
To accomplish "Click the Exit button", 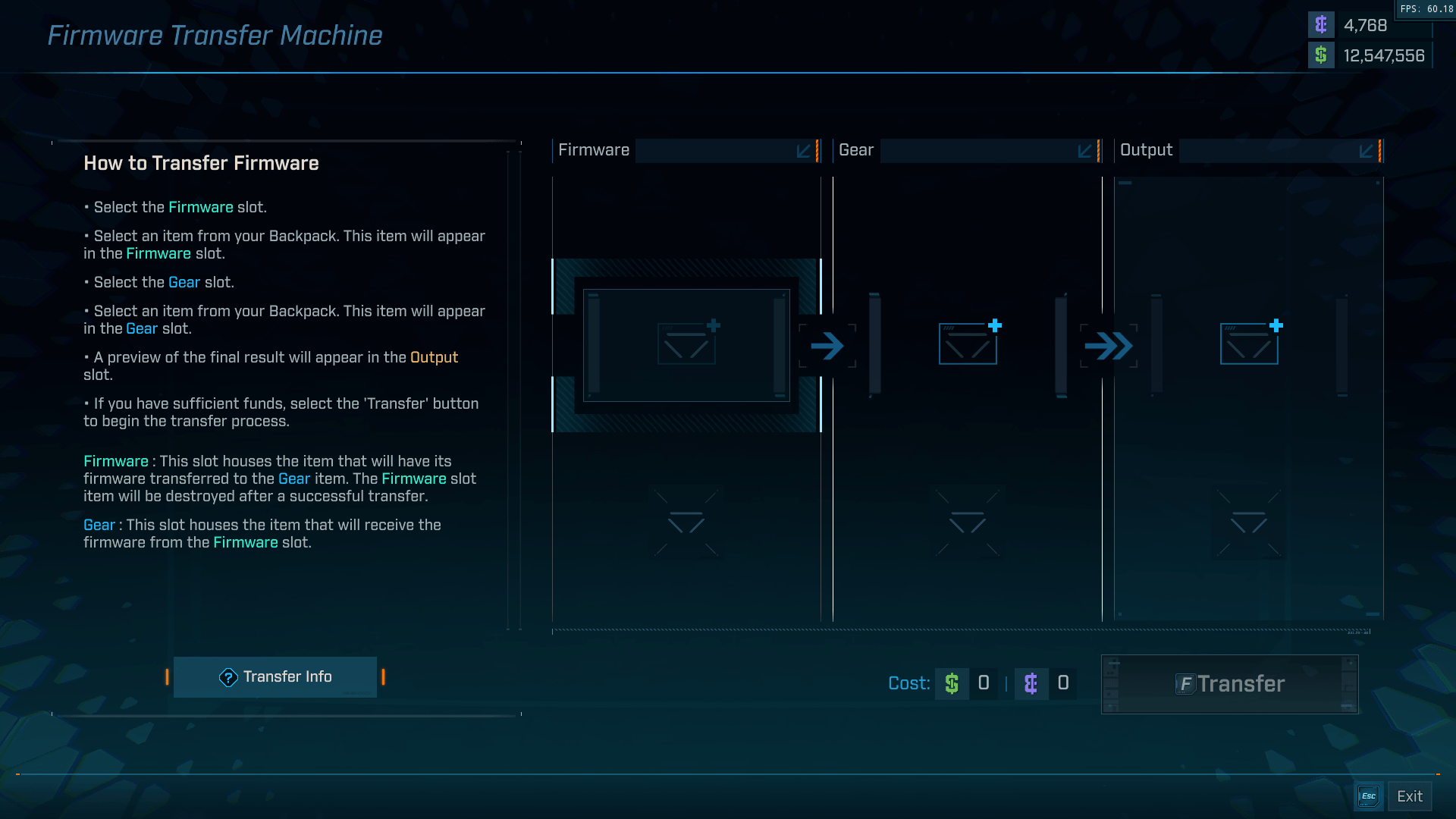I will coord(1410,796).
